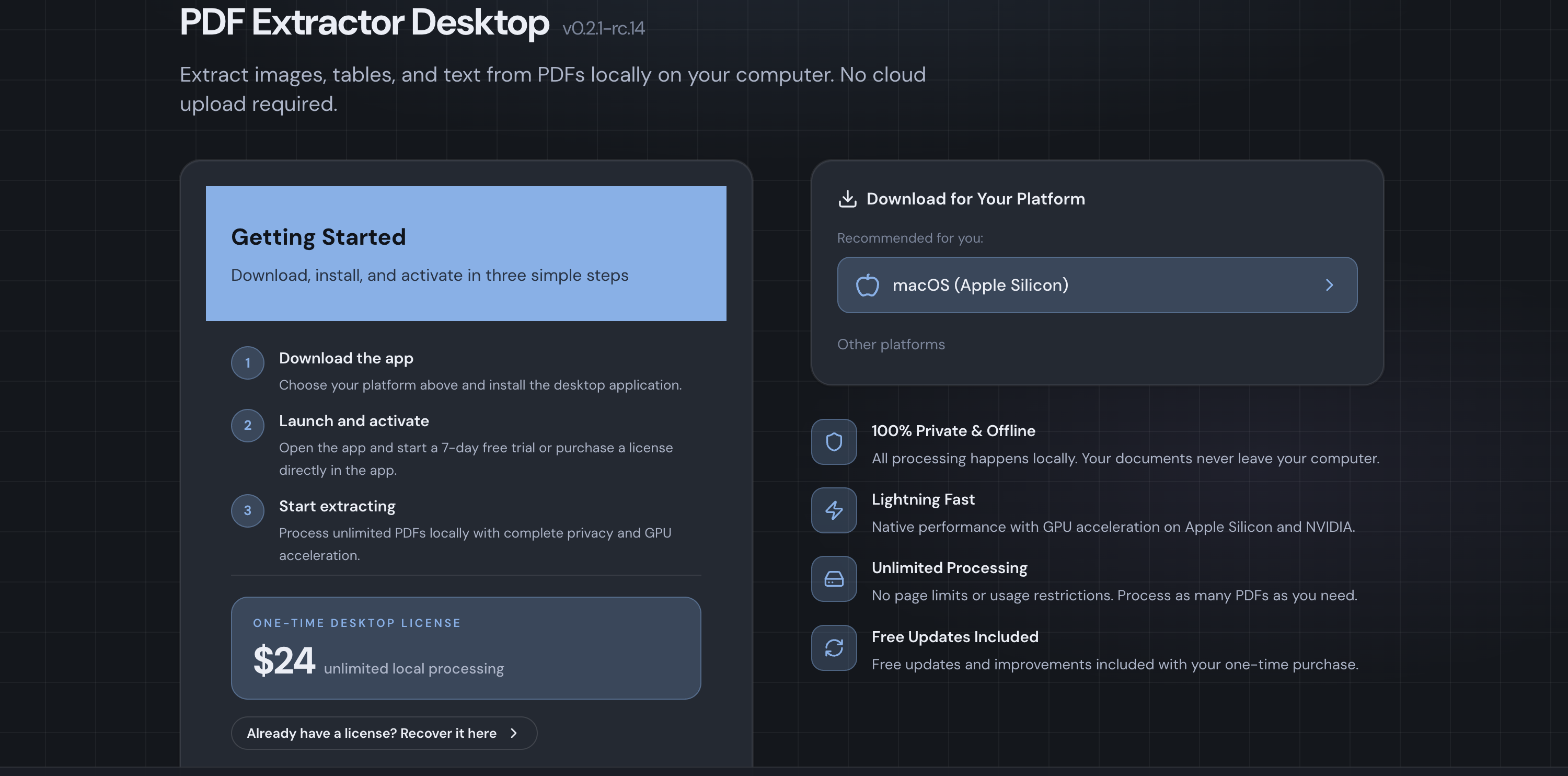Click the Download the app step title
This screenshot has width=1568, height=776.
[x=347, y=358]
